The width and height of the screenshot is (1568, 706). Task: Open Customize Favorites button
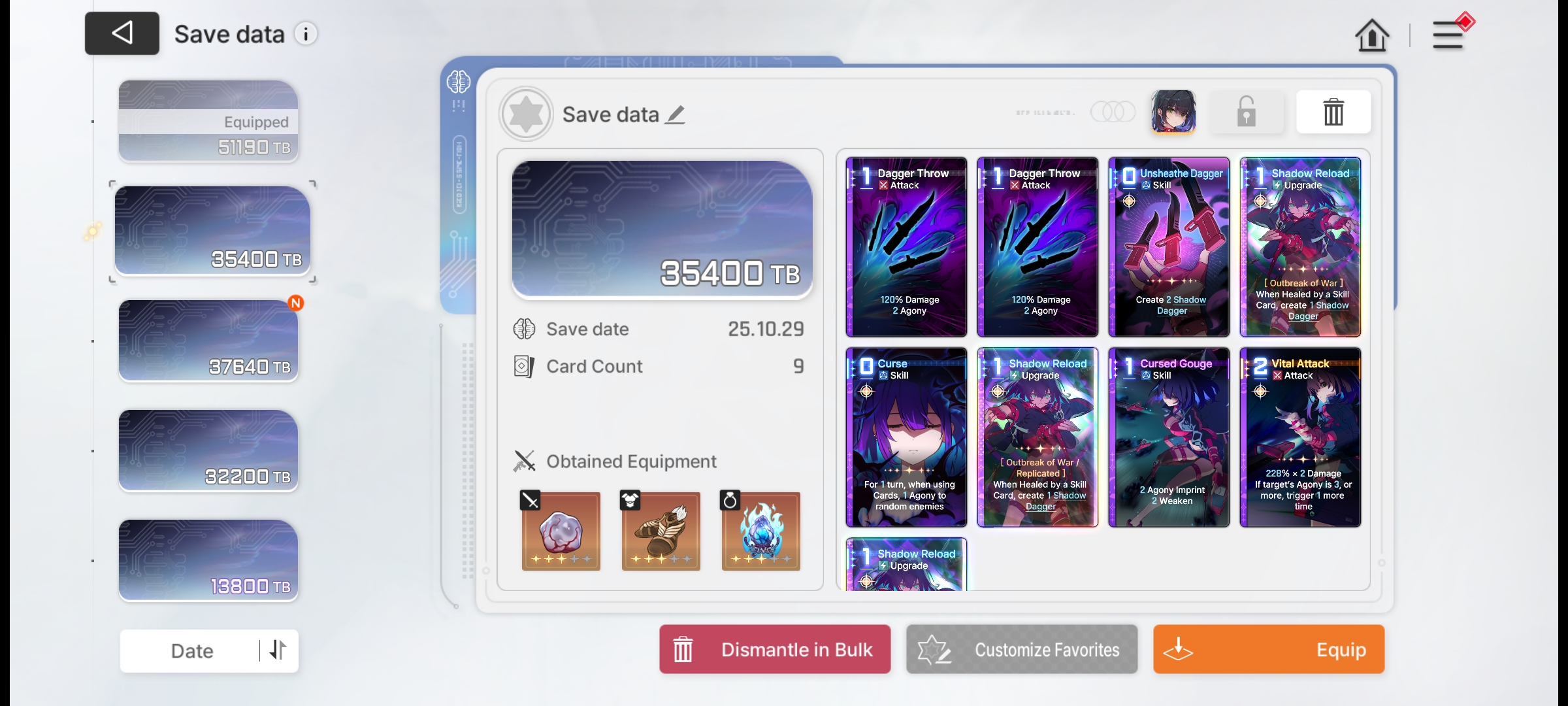click(1022, 649)
